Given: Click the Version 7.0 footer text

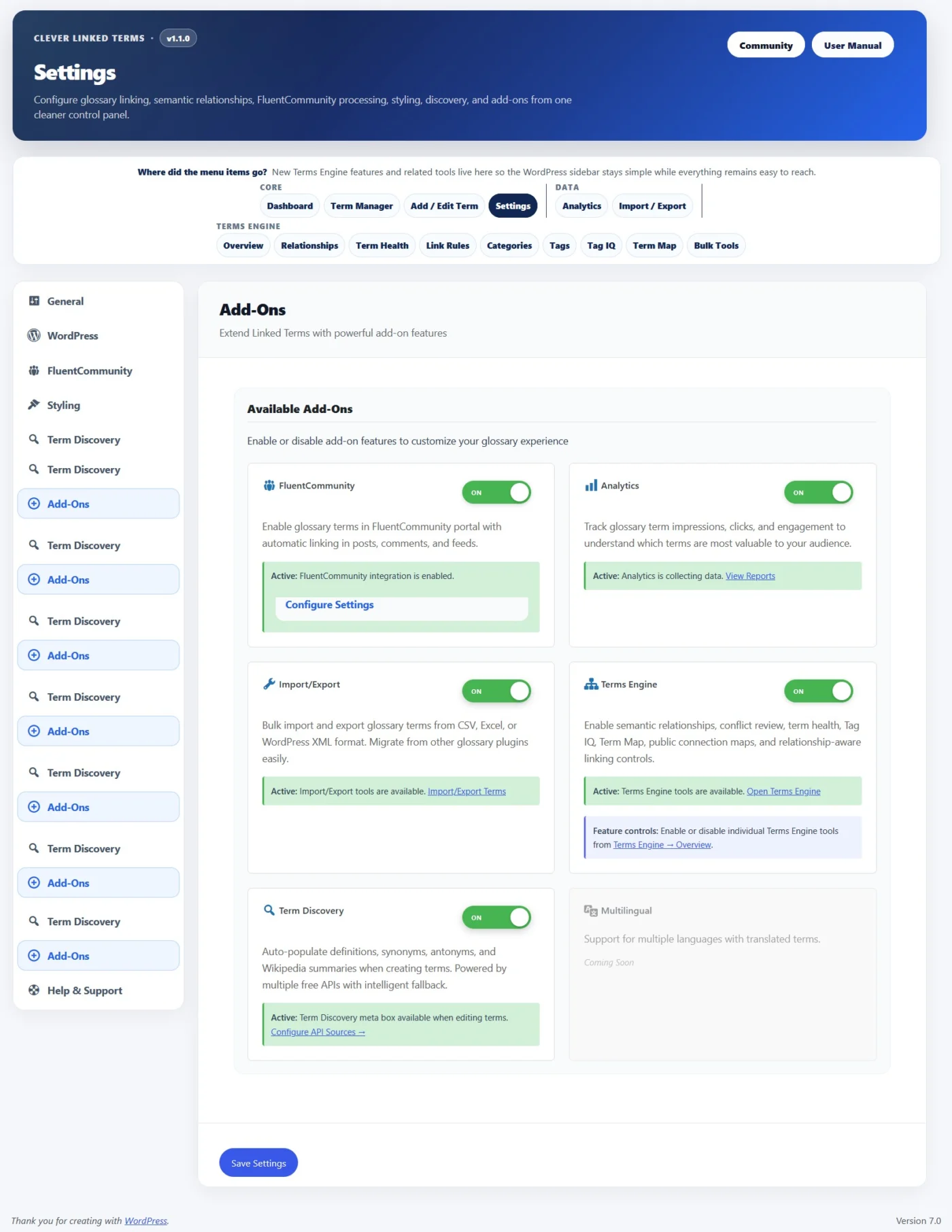Looking at the screenshot, I should coord(918,1220).
